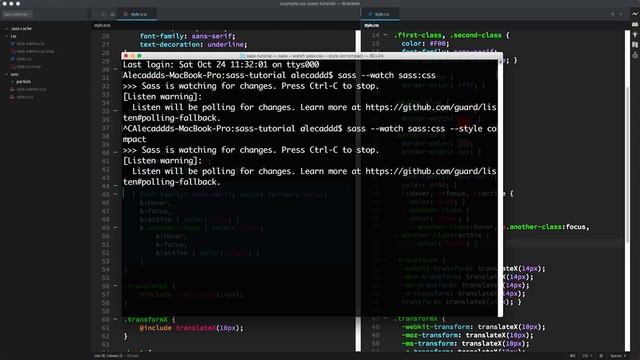Viewport: 640px width, 360px height.
Task: Click the green zoom button of Terminal
Action: click(139, 56)
